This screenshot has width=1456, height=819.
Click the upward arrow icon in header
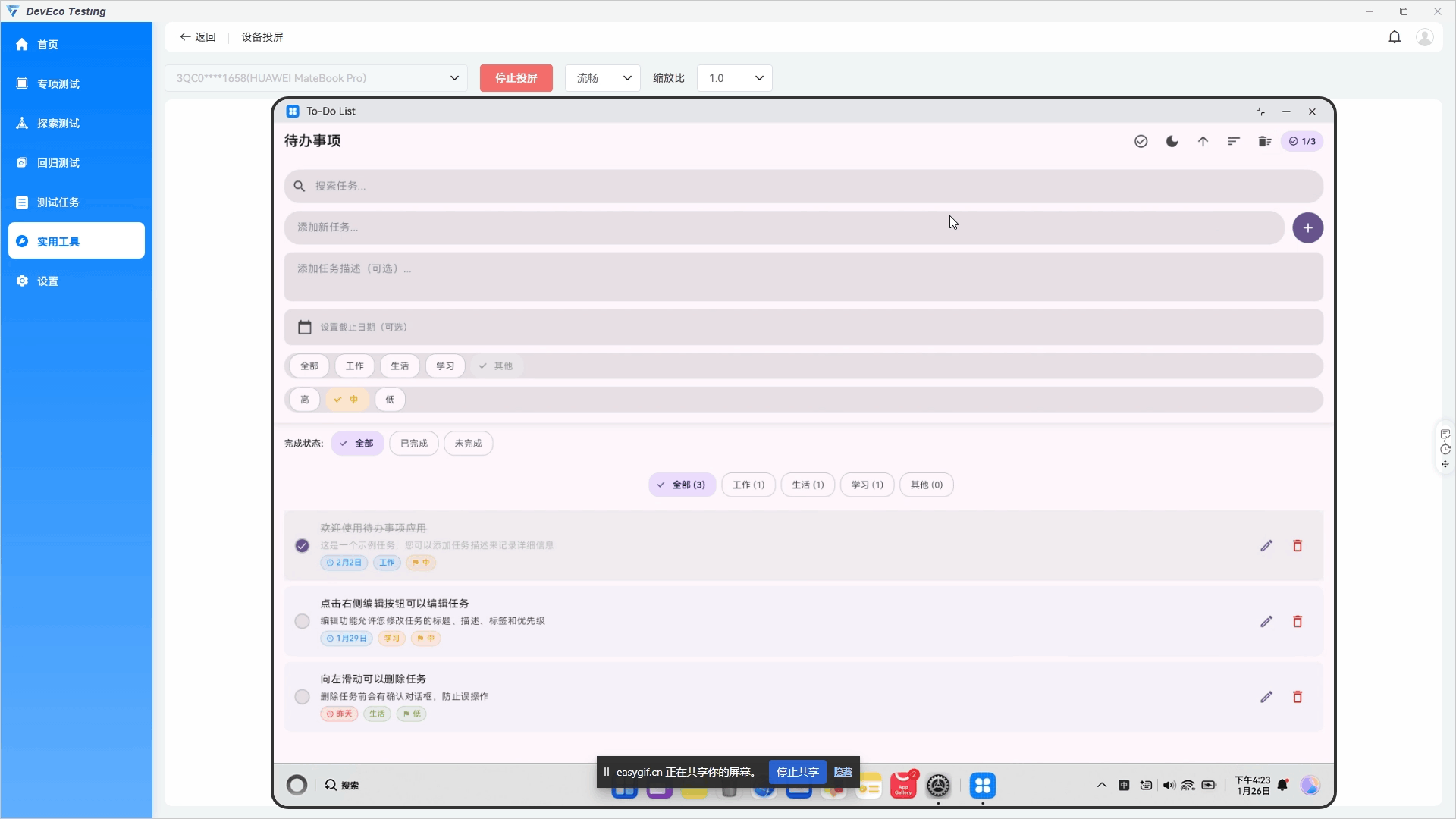[1203, 141]
